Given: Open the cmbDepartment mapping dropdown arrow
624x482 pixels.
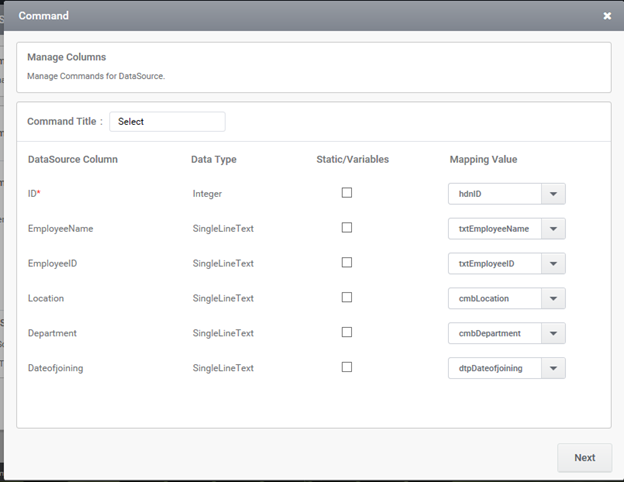Looking at the screenshot, I should pos(553,334).
